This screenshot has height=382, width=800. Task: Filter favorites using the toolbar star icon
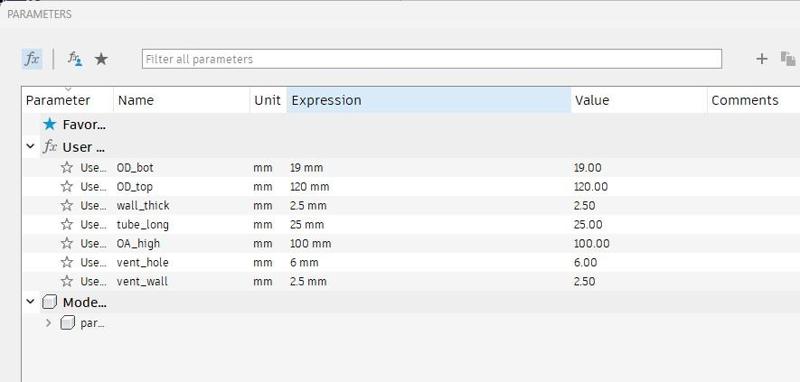[x=102, y=59]
